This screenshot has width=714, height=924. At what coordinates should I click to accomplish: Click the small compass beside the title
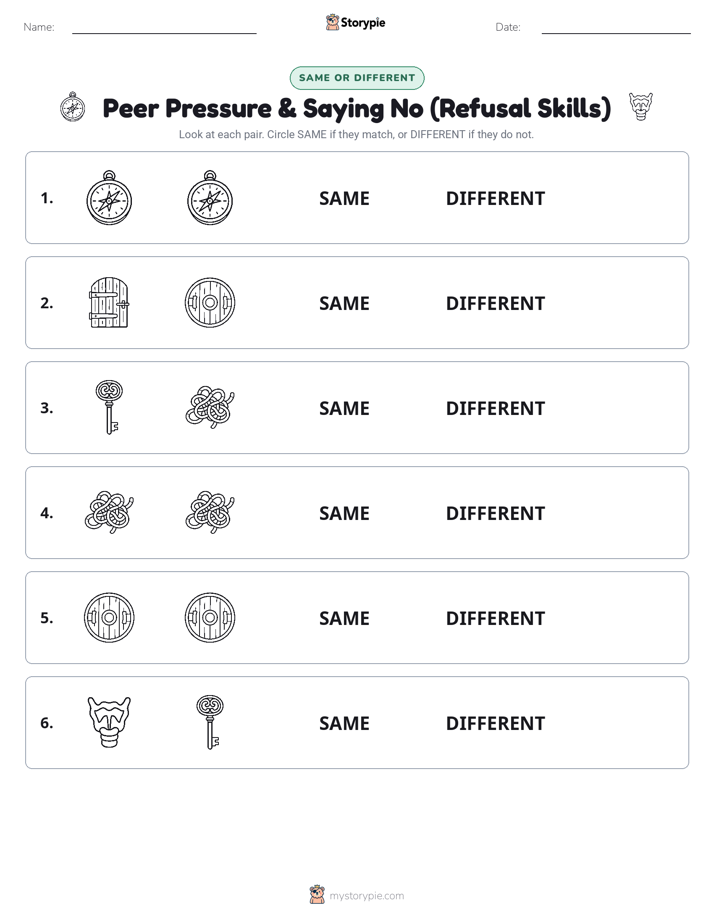[x=72, y=107]
